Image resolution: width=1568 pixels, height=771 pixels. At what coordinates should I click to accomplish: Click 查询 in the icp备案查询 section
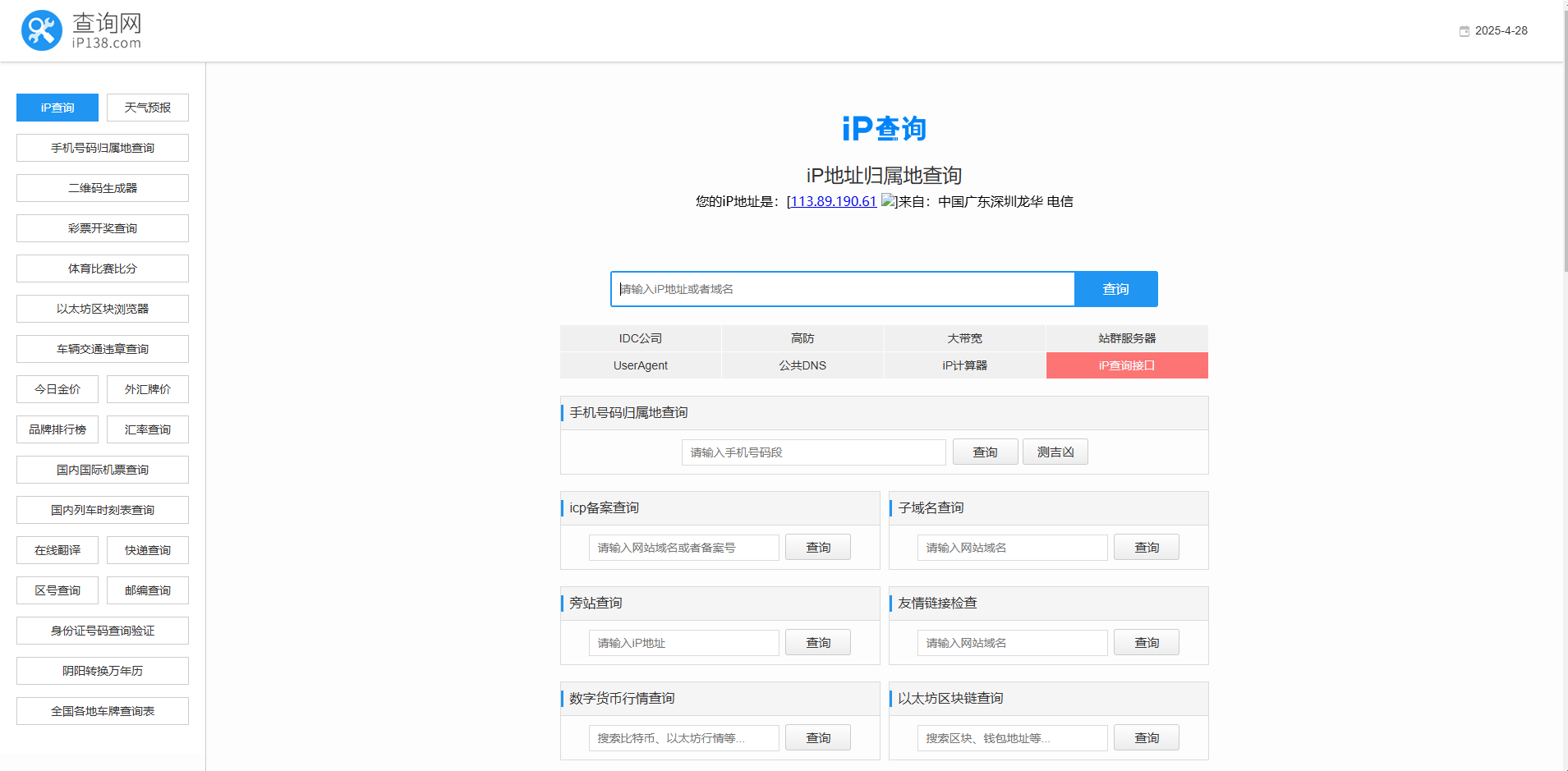tap(817, 547)
